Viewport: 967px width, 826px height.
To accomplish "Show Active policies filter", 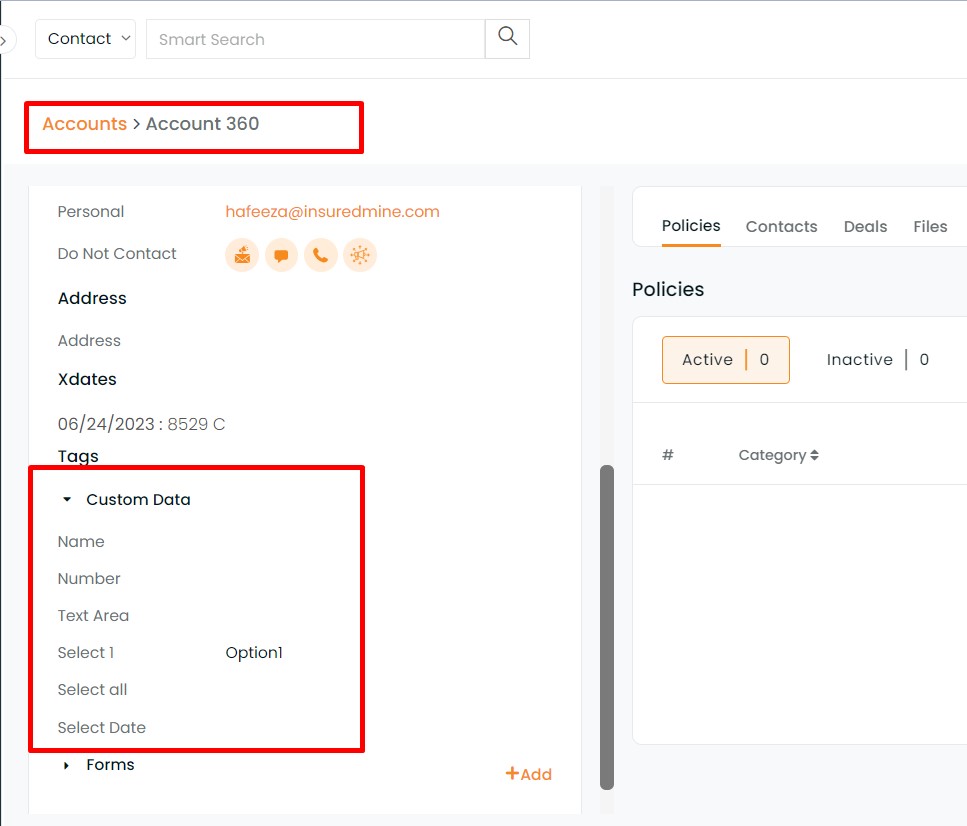I will click(x=726, y=360).
